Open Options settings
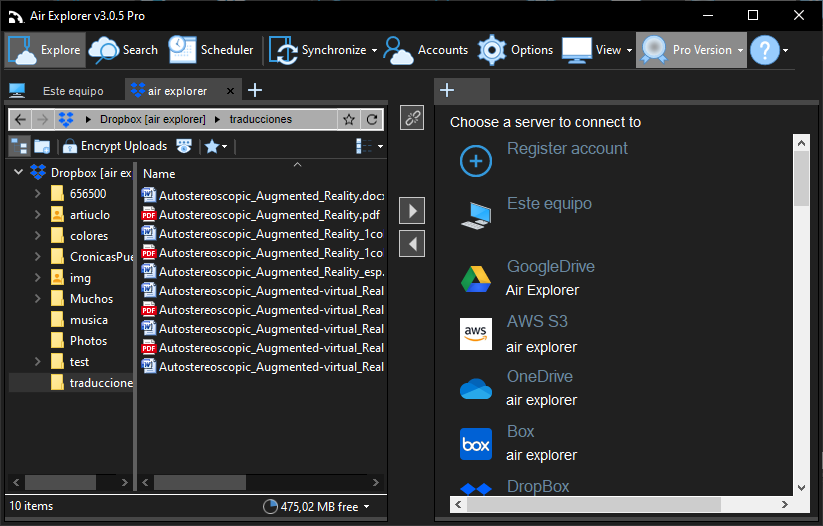823x526 pixels. (515, 50)
